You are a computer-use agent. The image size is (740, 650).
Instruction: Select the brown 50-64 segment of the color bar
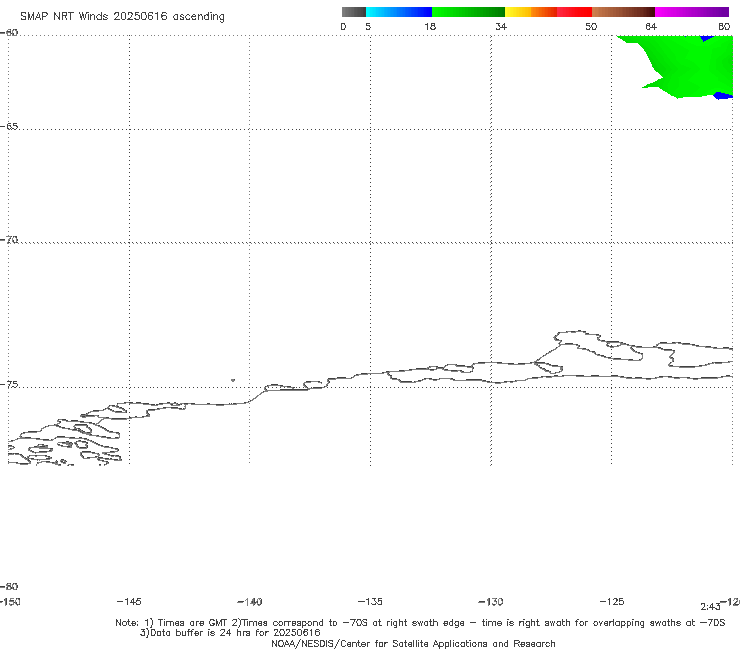[623, 12]
